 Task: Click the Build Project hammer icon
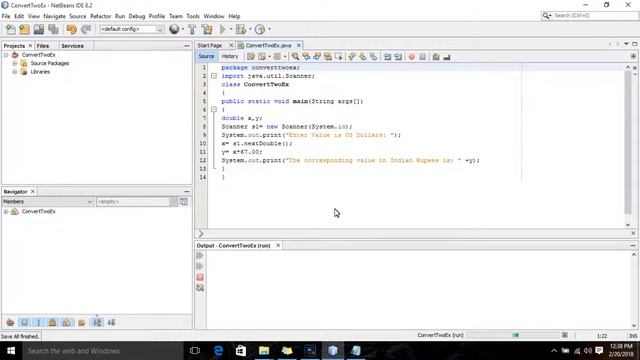pyautogui.click(x=192, y=29)
